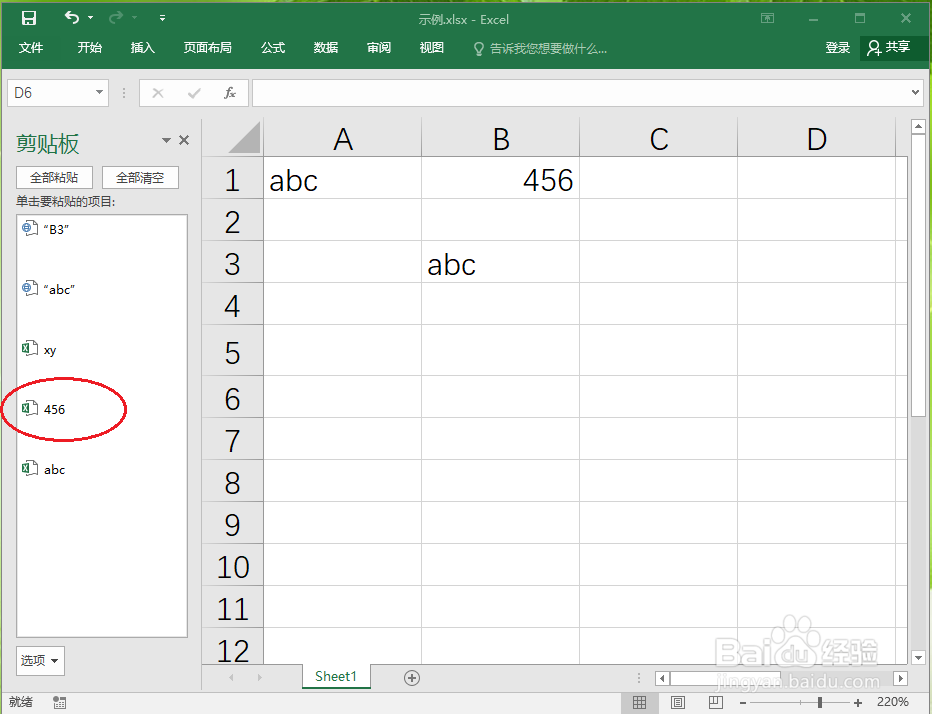Switch to the 公式 ribbon tab
932x714 pixels.
click(272, 47)
